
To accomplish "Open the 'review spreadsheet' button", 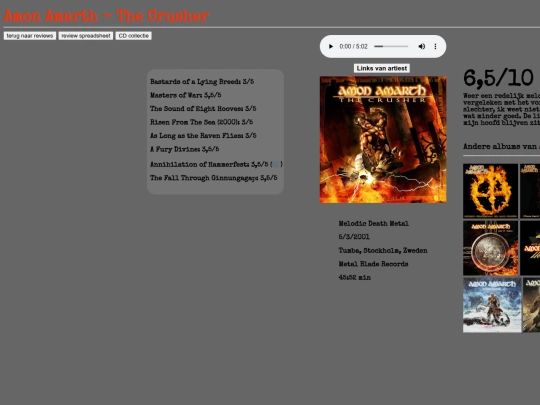I will click(x=86, y=36).
